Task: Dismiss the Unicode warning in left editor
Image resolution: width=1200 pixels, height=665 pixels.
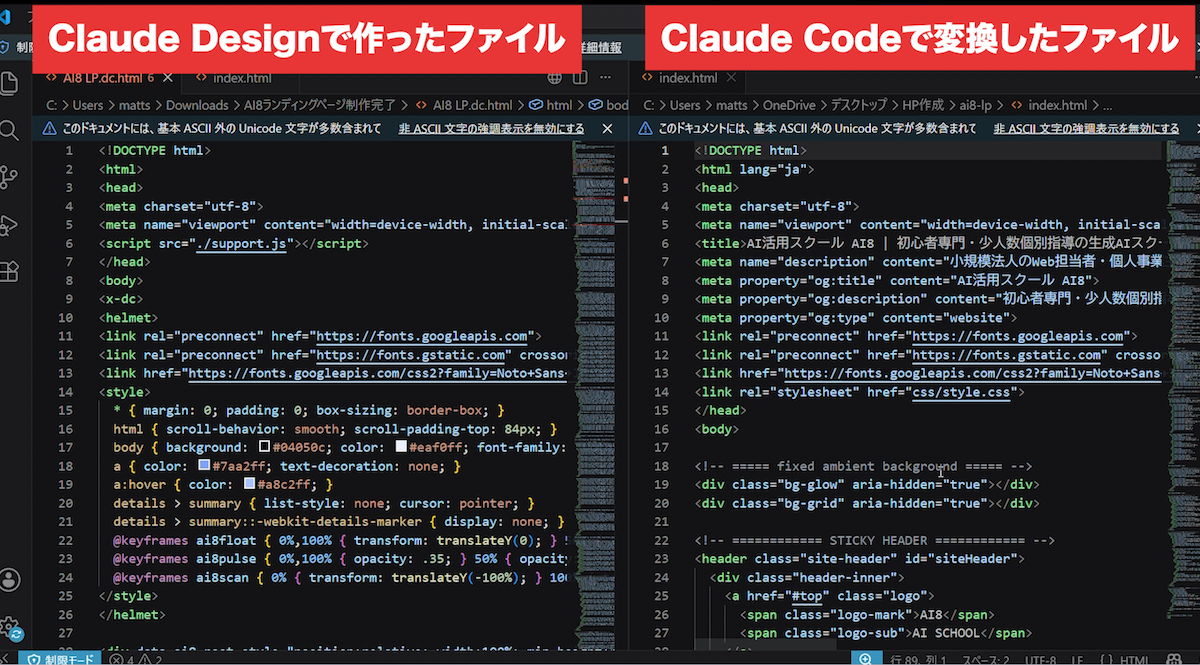Action: tap(607, 128)
